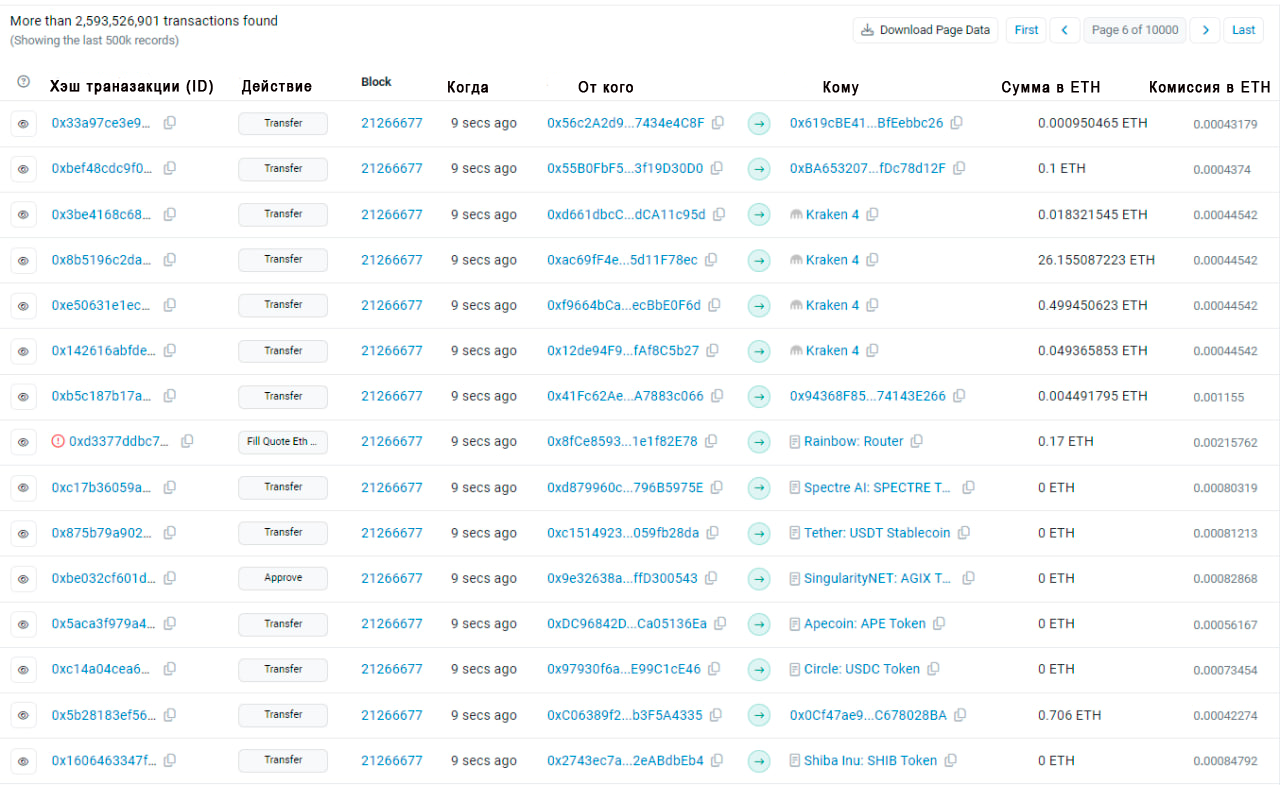Go to the previous page chevron

(1065, 30)
